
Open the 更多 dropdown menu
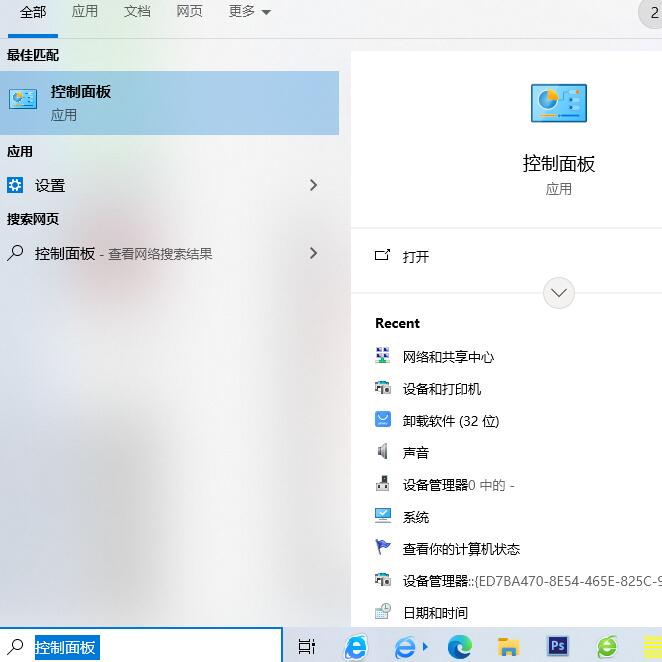[x=250, y=11]
